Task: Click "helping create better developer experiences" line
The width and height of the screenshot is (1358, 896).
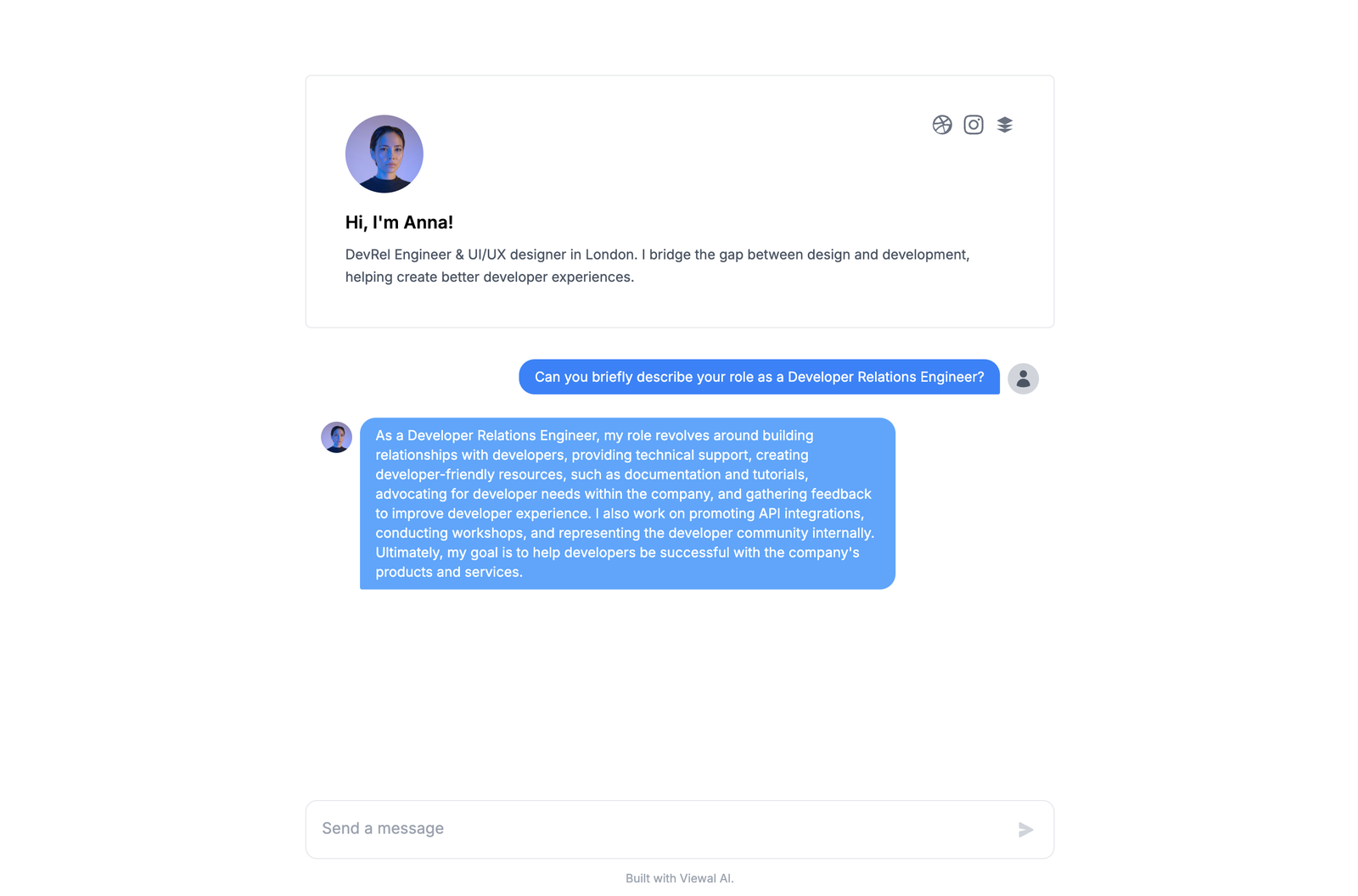Action: pyautogui.click(x=490, y=277)
